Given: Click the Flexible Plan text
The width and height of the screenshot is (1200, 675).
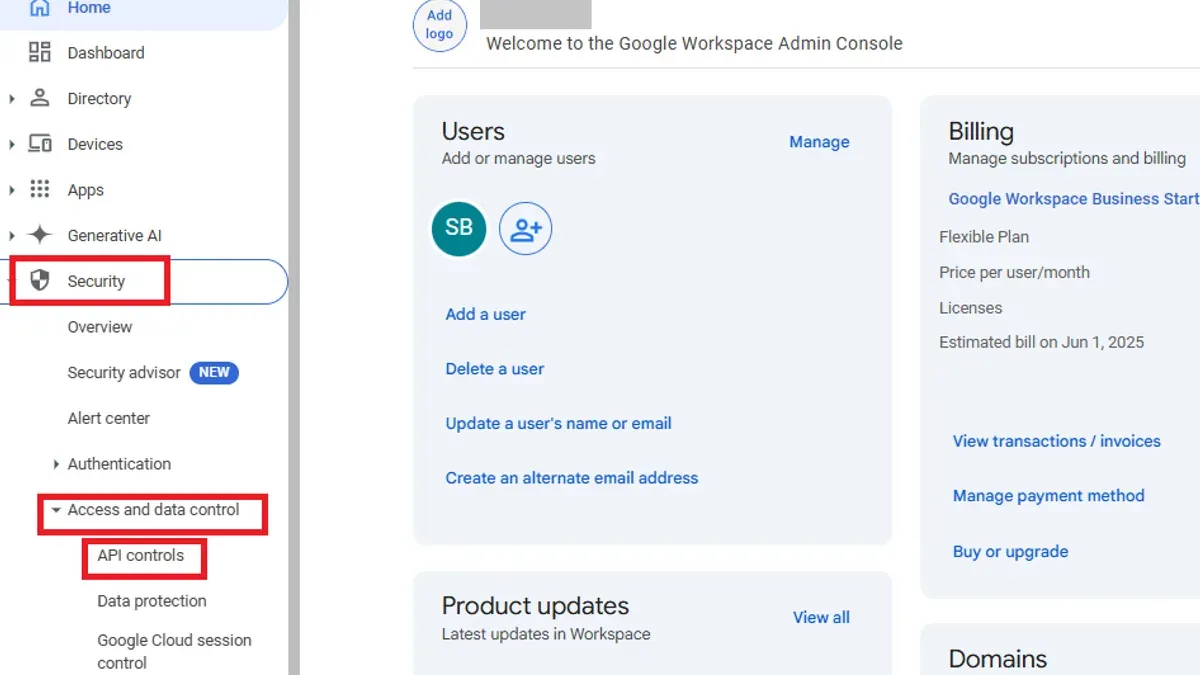Looking at the screenshot, I should coord(984,237).
